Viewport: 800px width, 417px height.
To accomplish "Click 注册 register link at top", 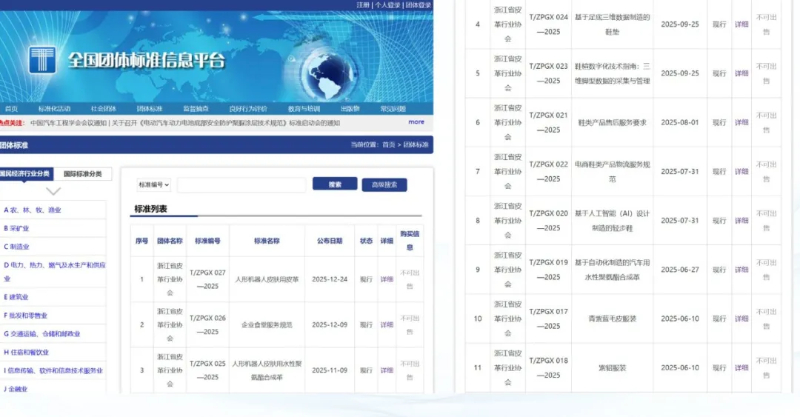I will point(363,5).
